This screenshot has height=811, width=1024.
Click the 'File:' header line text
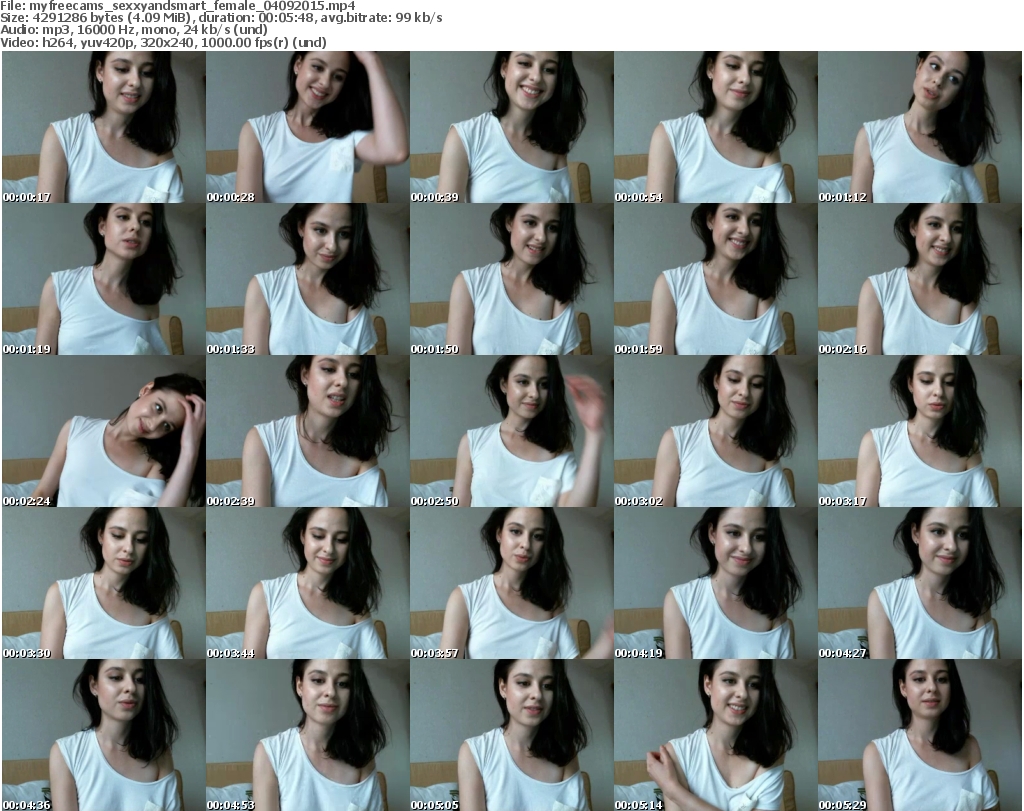(x=178, y=6)
